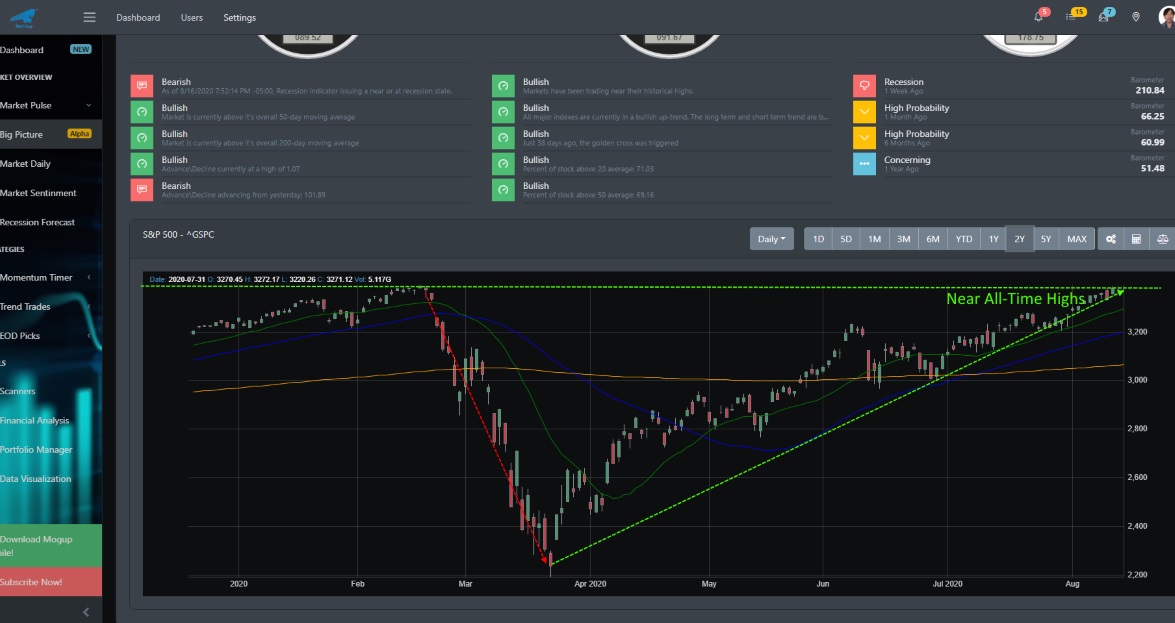Click the green Download Mogup button
Screen dimensions: 1175x623
[51, 546]
